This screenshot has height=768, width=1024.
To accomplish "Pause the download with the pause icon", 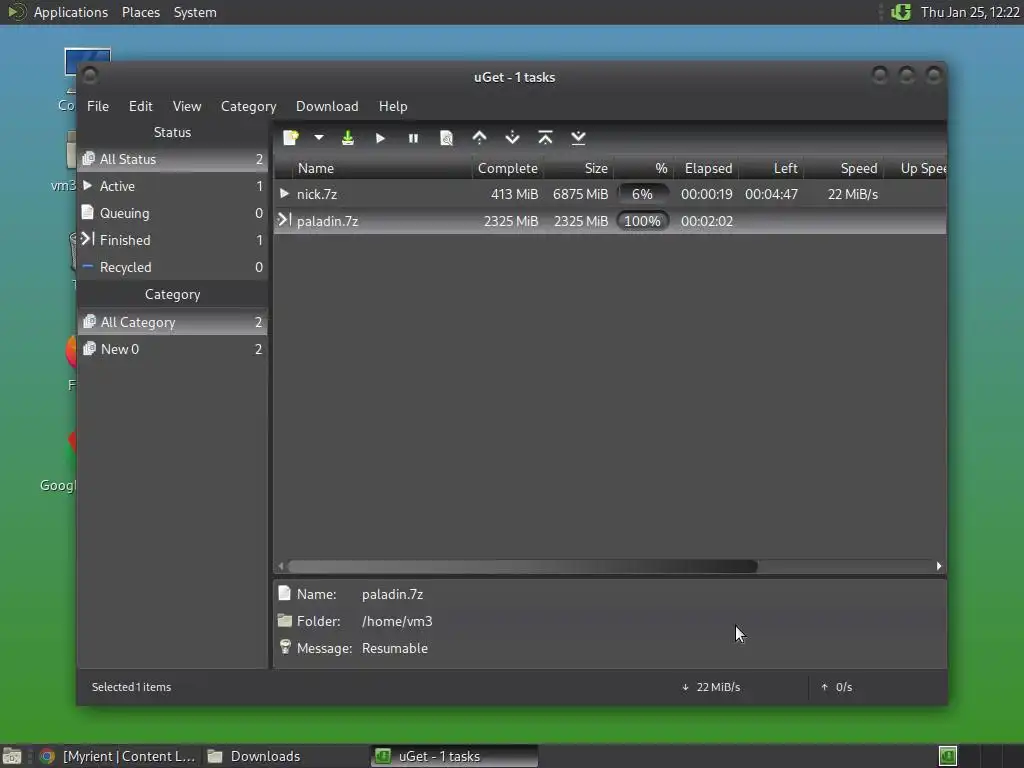I will [413, 138].
